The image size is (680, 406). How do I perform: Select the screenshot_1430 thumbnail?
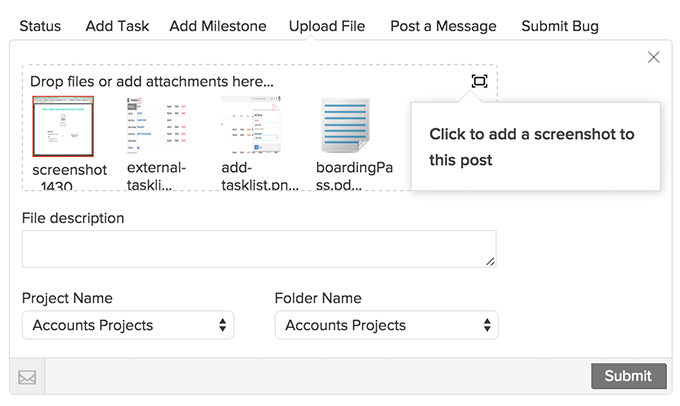click(63, 127)
